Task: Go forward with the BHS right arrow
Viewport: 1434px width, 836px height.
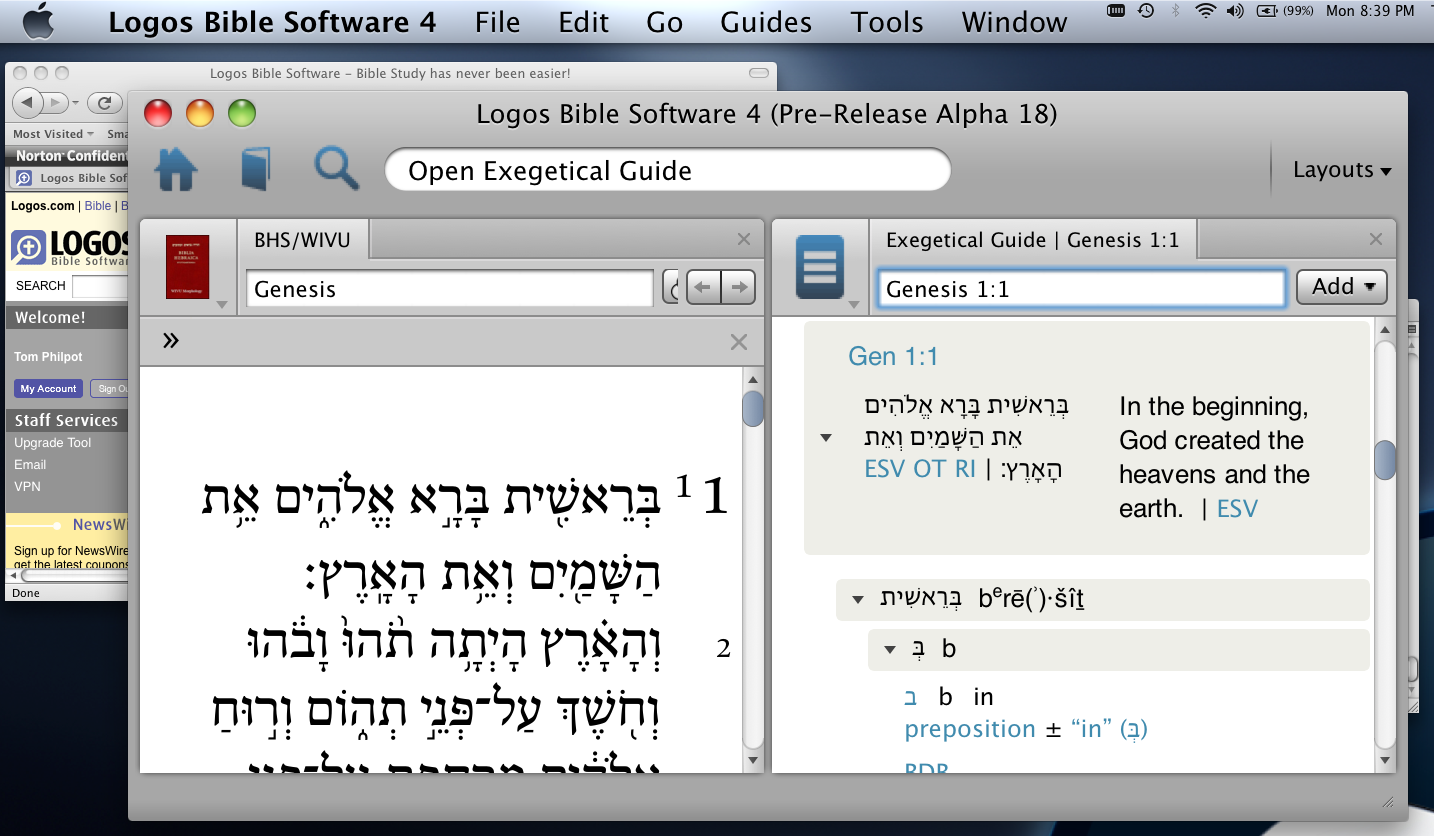Action: pos(738,288)
